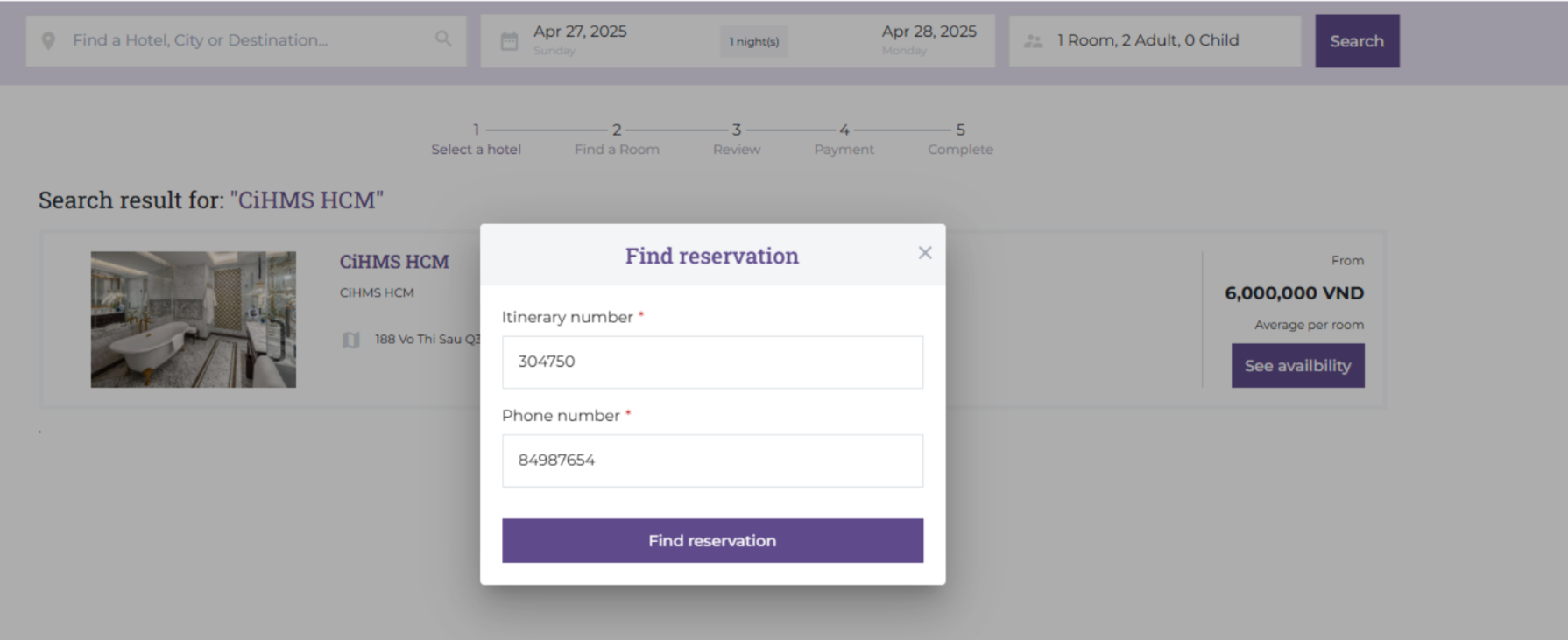Screen dimensions: 1568x640
Task: Click the Phone number input field
Action: coord(712,461)
